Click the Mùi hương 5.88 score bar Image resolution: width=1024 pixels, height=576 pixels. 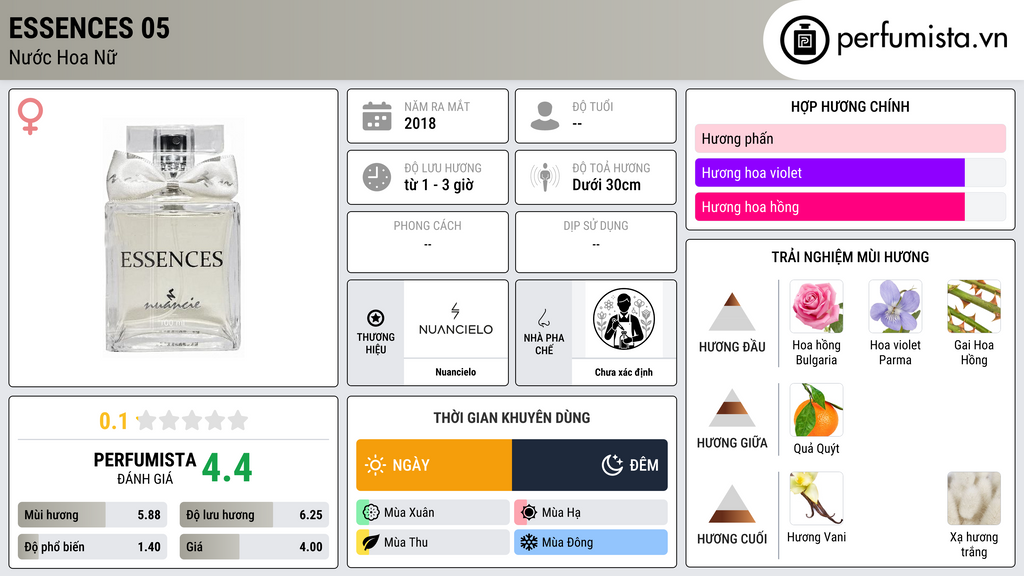click(x=92, y=515)
